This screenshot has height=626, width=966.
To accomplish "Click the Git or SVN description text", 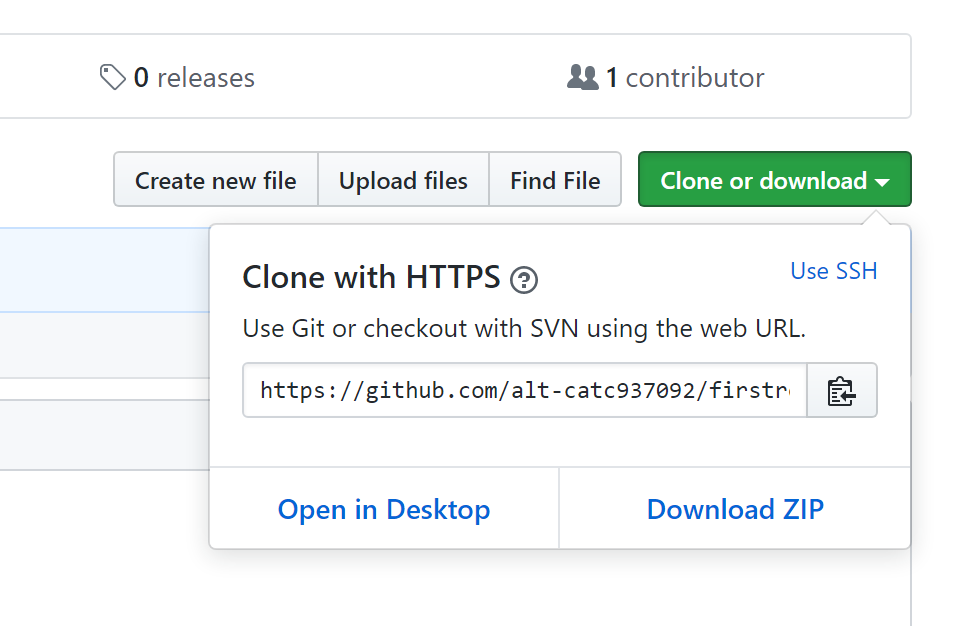I will 524,328.
